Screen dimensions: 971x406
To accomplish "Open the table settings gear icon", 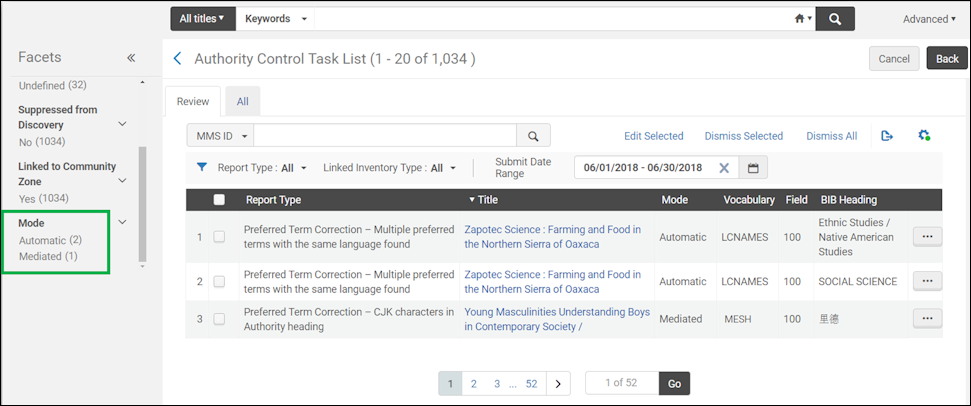I will click(924, 135).
